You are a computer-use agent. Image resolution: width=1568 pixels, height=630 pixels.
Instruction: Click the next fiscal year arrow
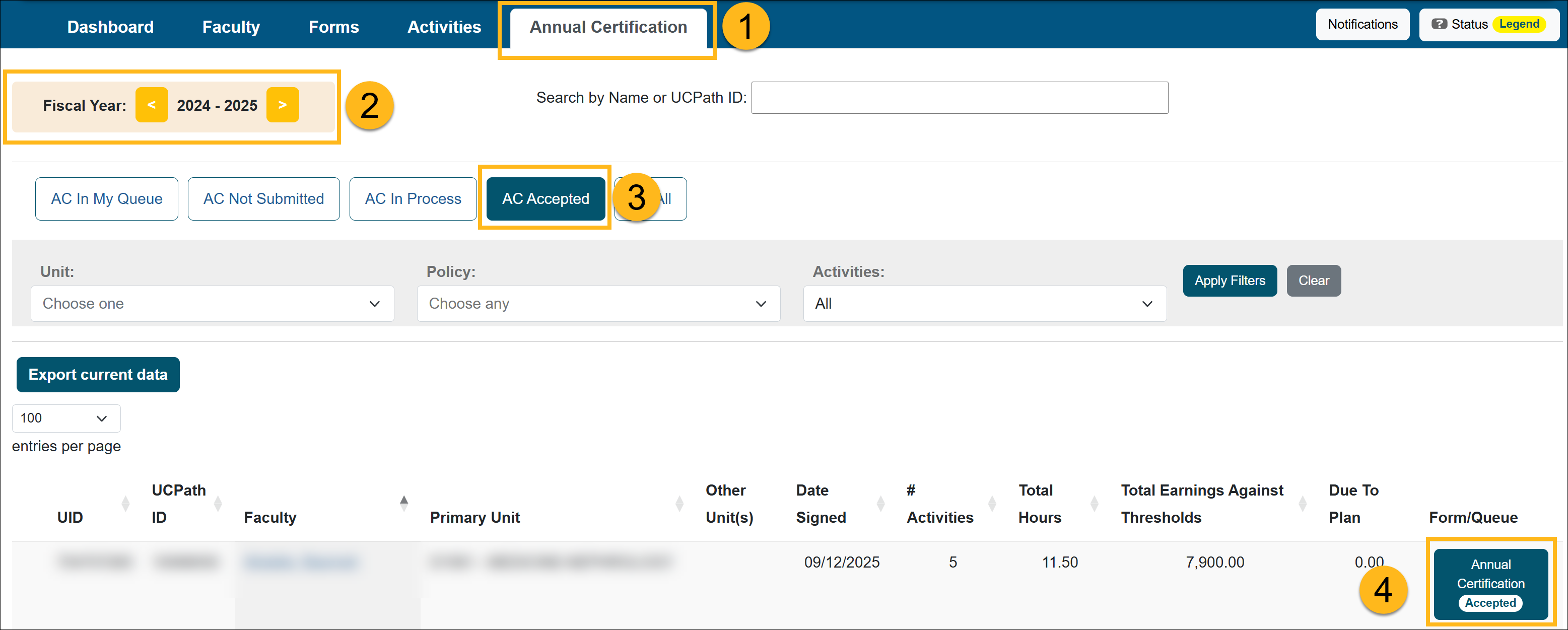tap(283, 105)
